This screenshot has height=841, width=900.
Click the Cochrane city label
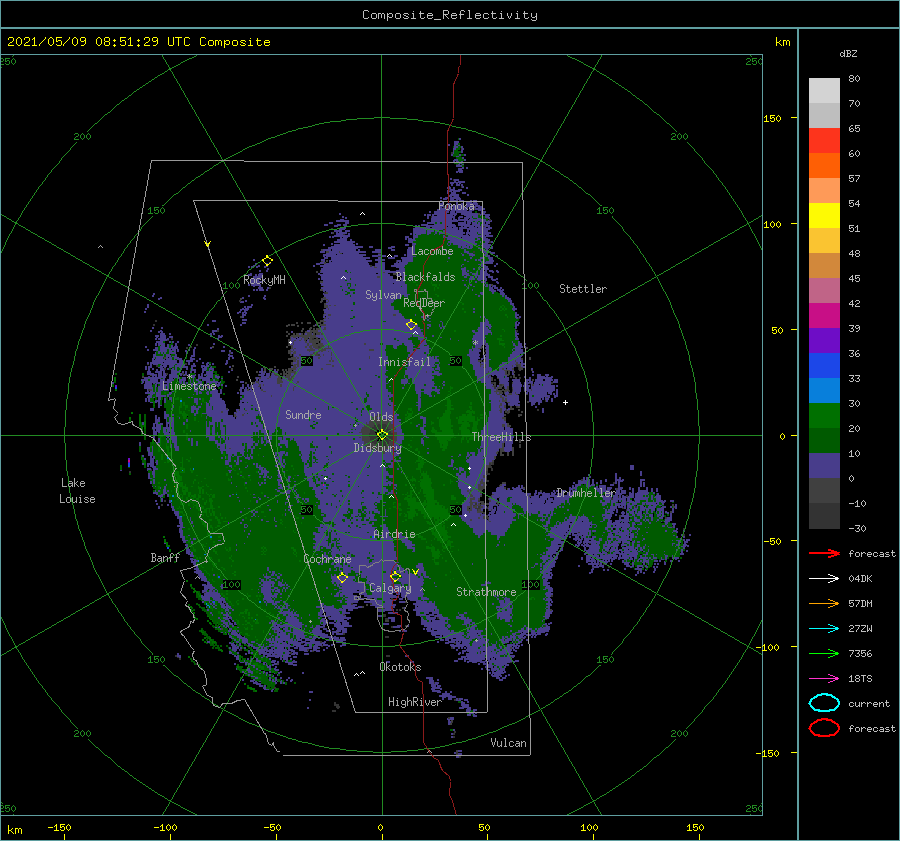pos(327,559)
